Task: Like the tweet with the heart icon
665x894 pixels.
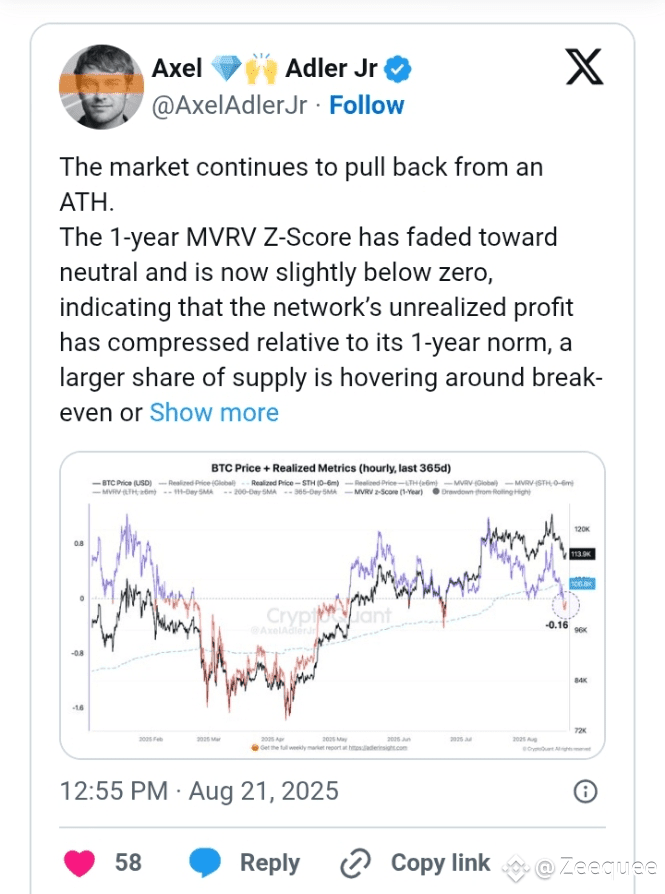Action: tap(79, 862)
